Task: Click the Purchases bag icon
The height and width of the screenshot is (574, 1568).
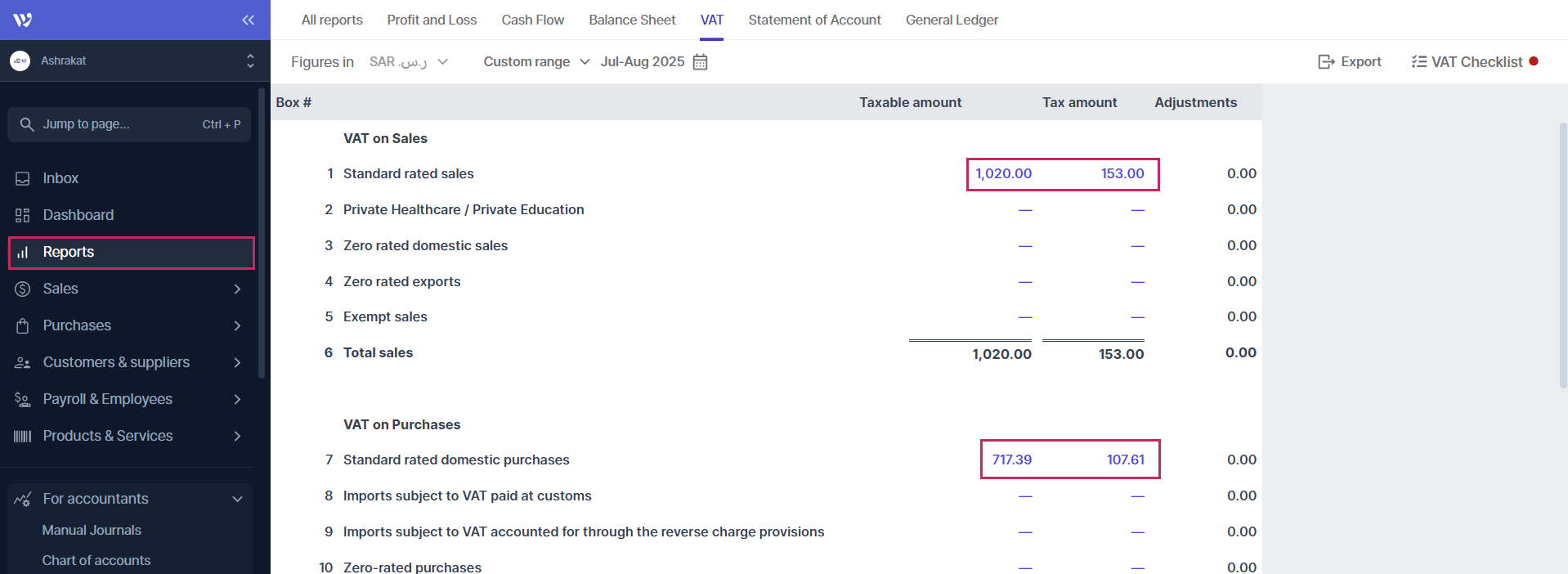Action: pyautogui.click(x=23, y=325)
